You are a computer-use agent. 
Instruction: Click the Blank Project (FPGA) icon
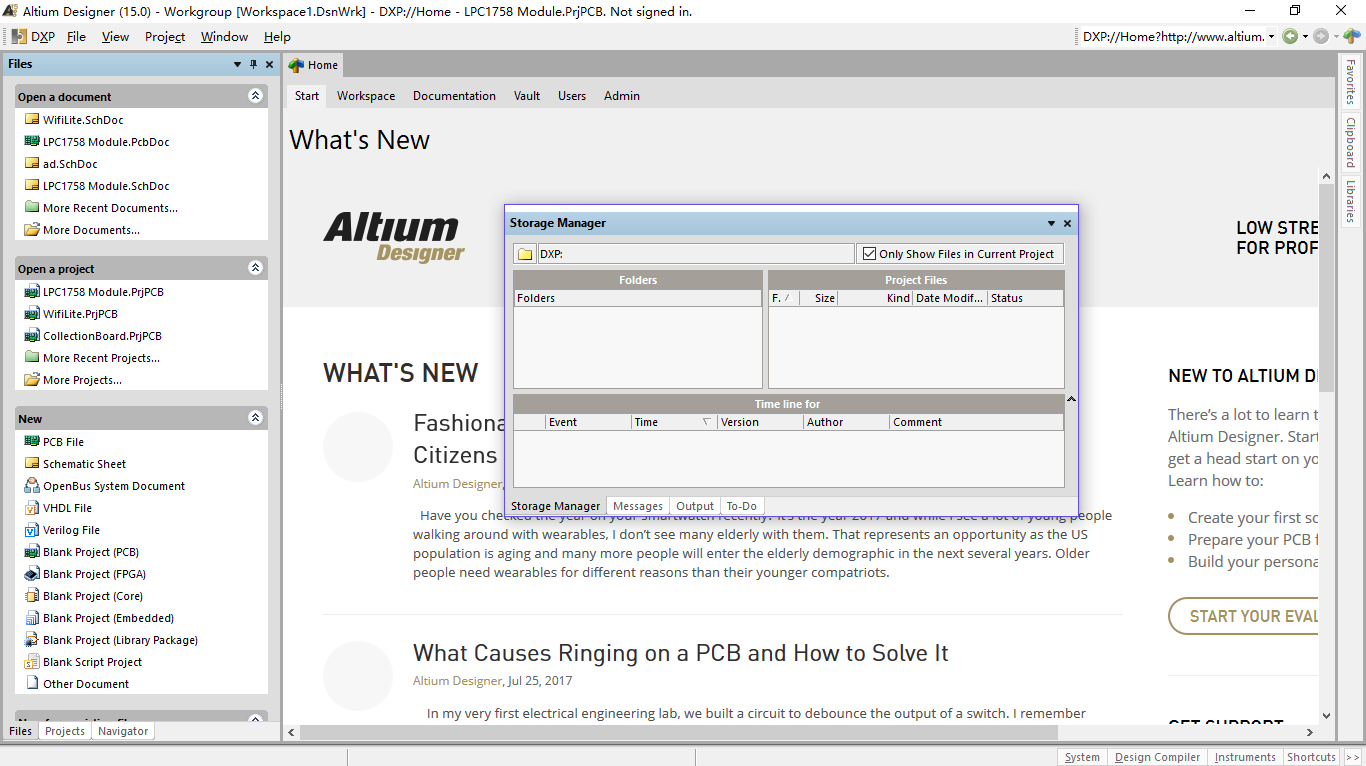coord(32,574)
